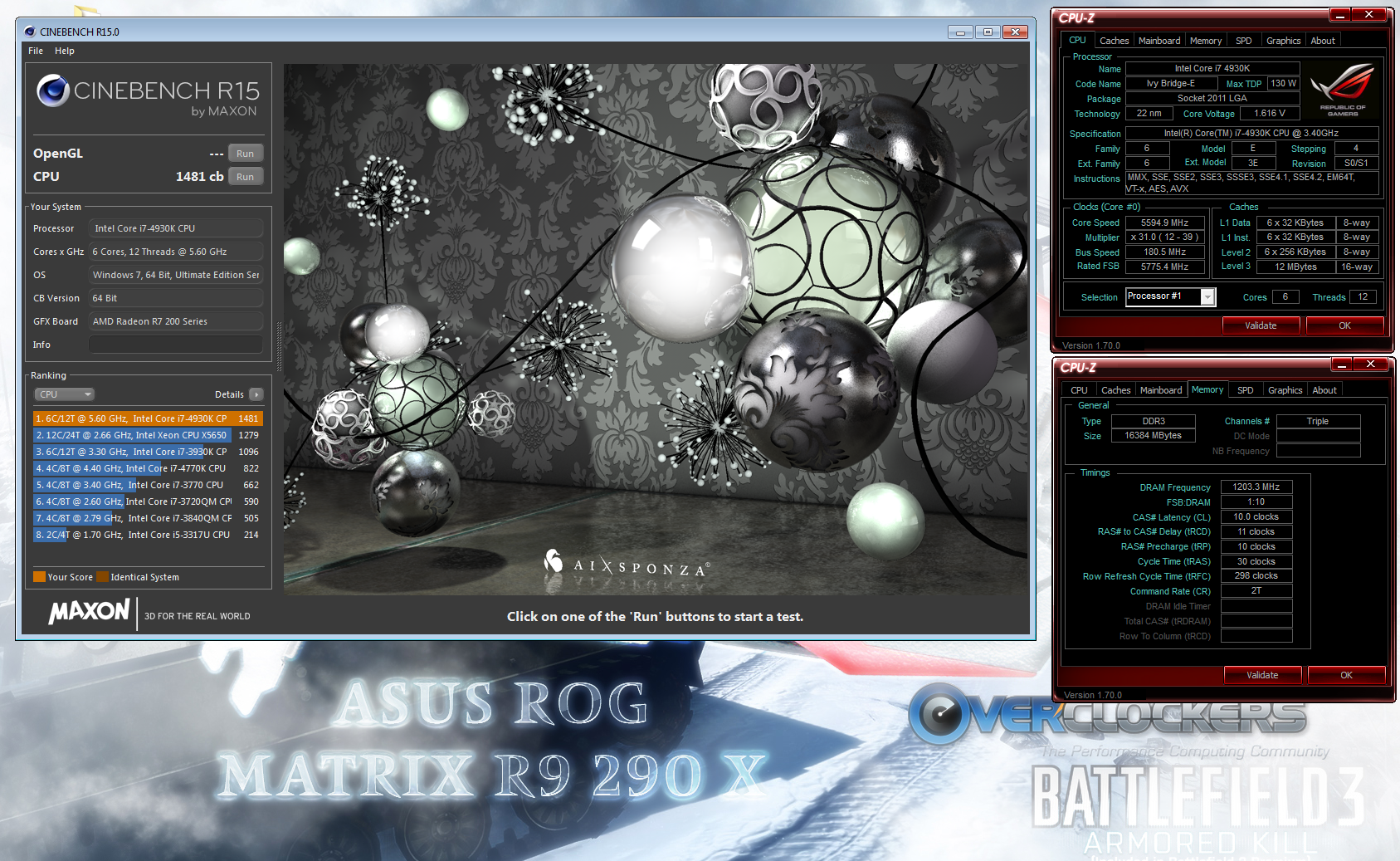Select ranking row 3 i7-3930K

(148, 452)
